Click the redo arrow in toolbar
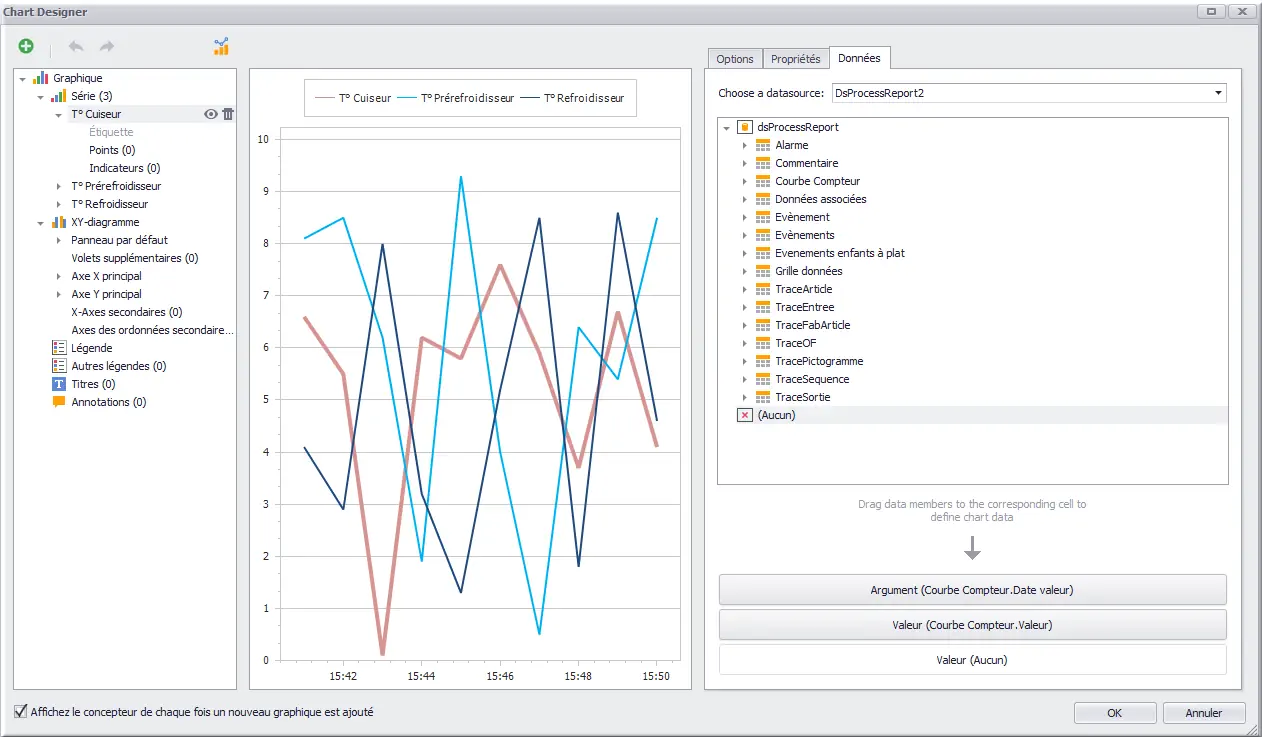This screenshot has height=737, width=1262. pyautogui.click(x=107, y=46)
